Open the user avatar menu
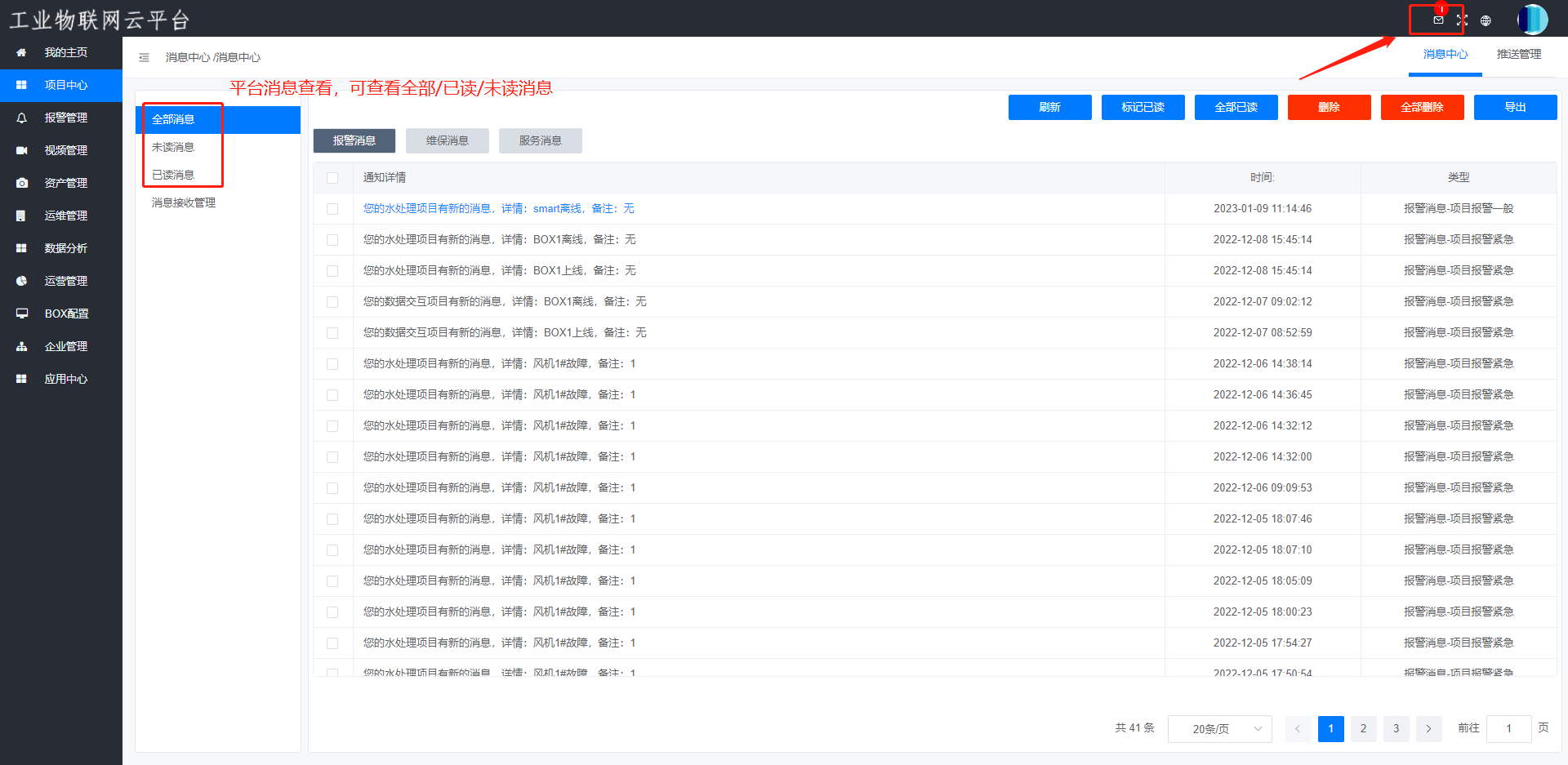This screenshot has width=1568, height=765. pos(1532,20)
